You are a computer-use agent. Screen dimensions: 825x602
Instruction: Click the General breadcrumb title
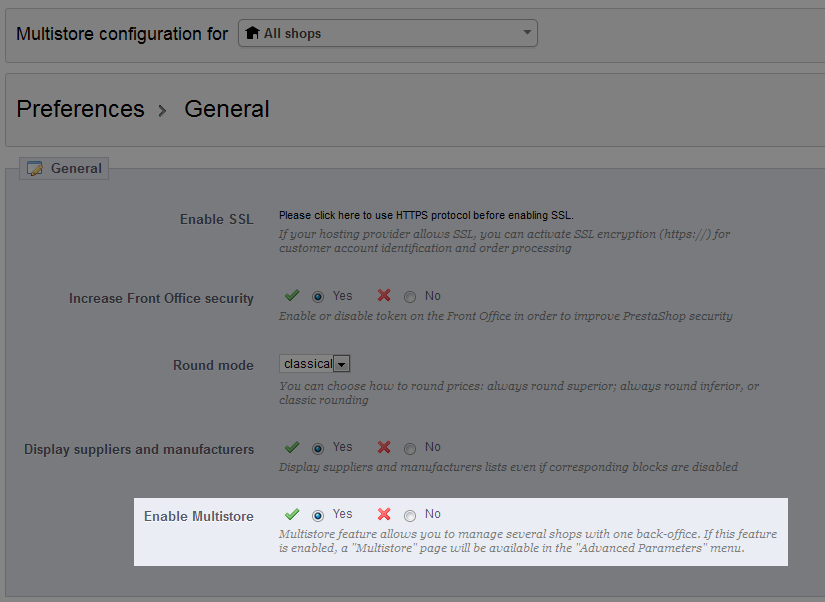(227, 109)
